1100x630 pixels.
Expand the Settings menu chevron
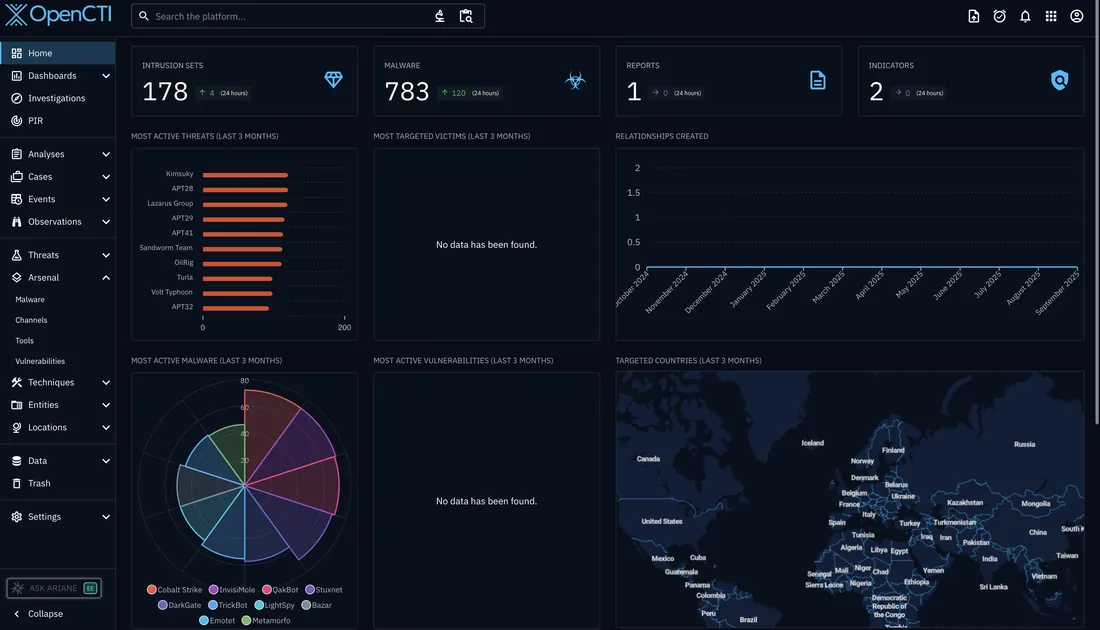point(106,517)
